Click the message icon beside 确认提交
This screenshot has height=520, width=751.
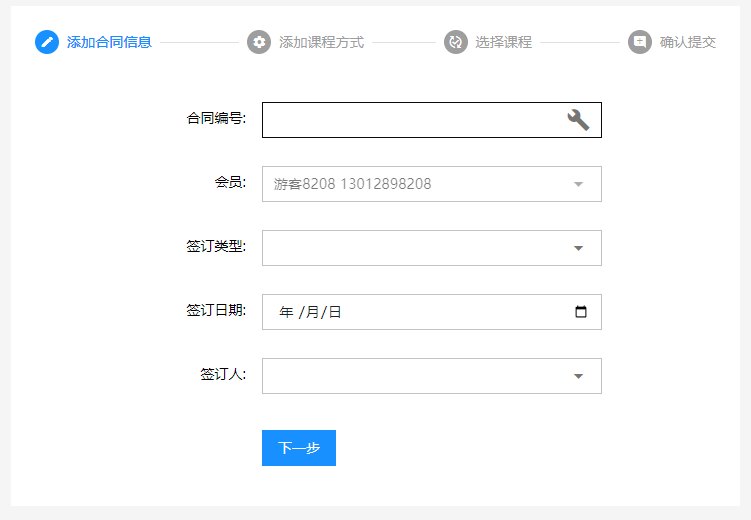(x=640, y=42)
